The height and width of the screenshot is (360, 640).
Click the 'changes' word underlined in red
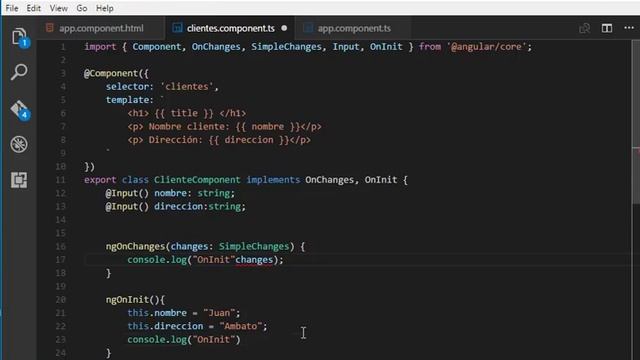point(254,260)
